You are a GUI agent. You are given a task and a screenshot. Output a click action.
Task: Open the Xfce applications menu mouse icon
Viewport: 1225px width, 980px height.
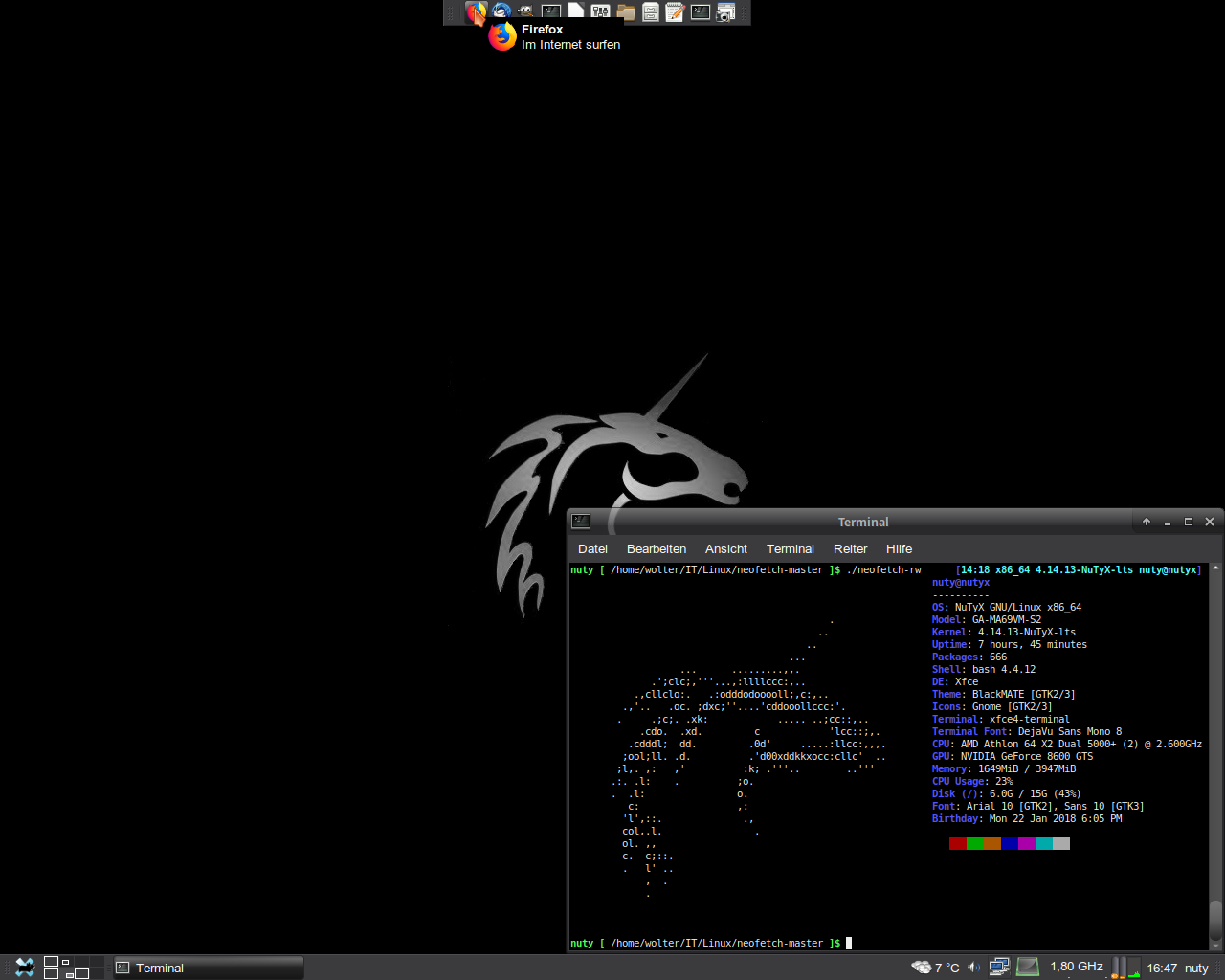25,968
